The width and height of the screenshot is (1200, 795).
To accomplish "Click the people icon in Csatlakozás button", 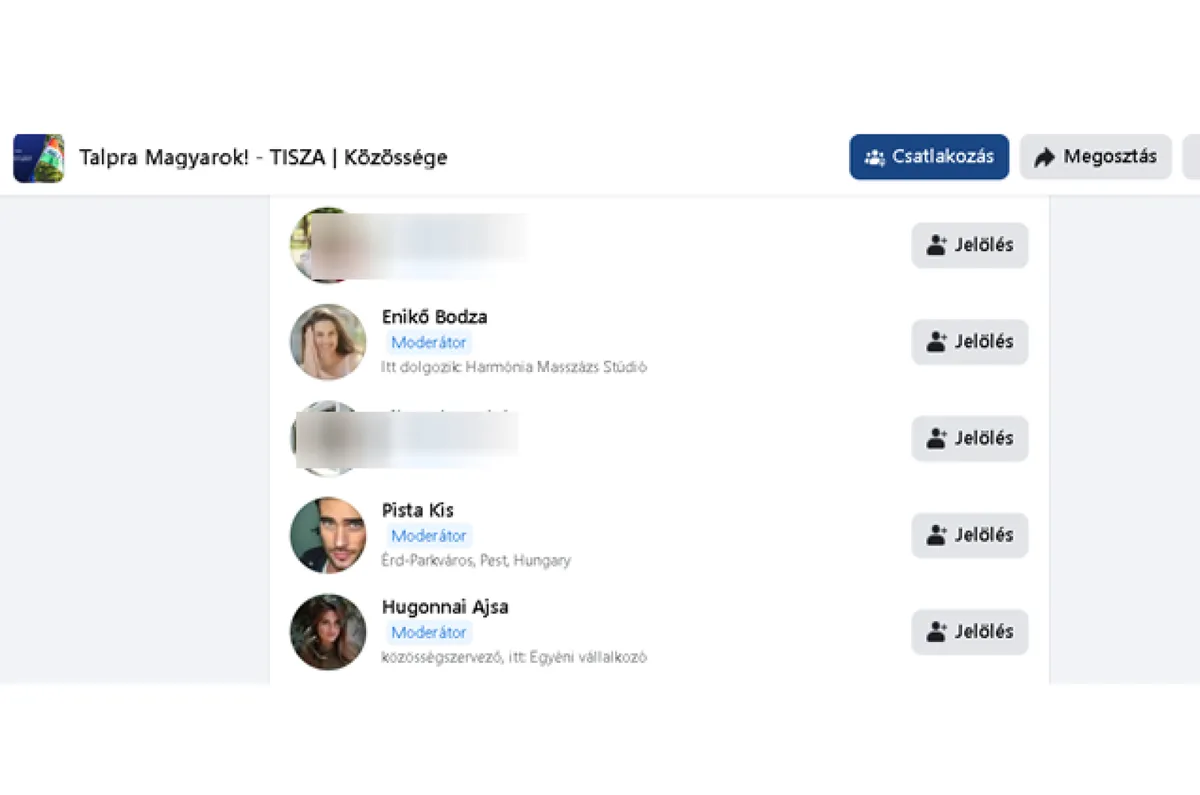I will point(875,157).
